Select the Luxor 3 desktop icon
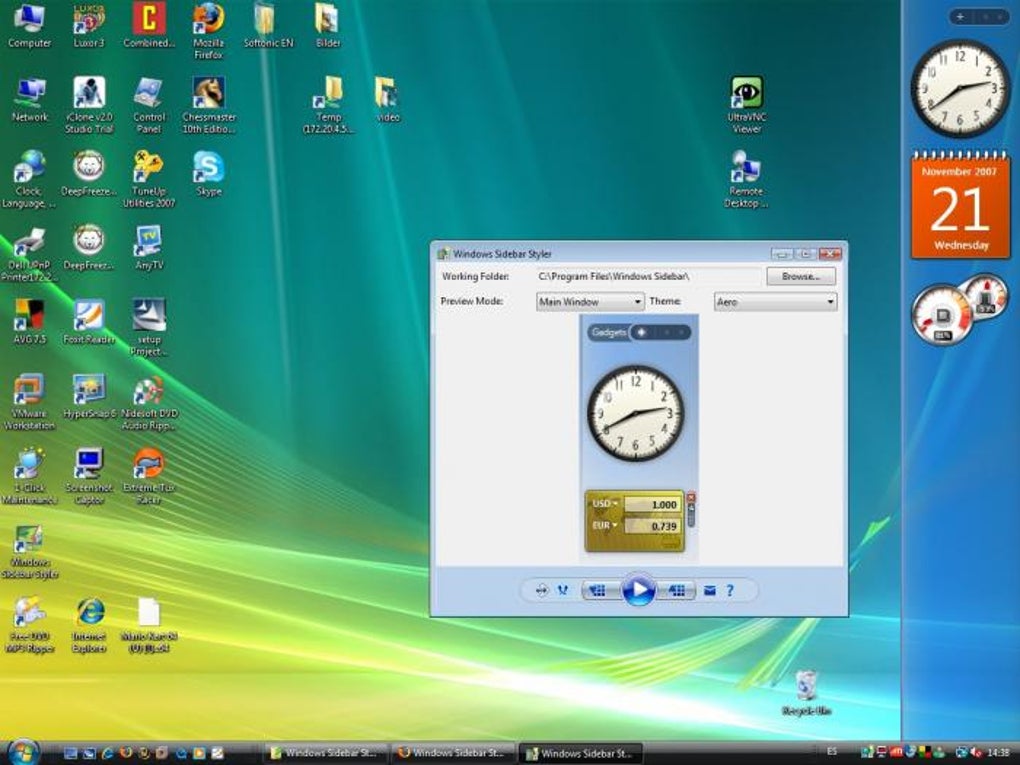 coord(89,26)
